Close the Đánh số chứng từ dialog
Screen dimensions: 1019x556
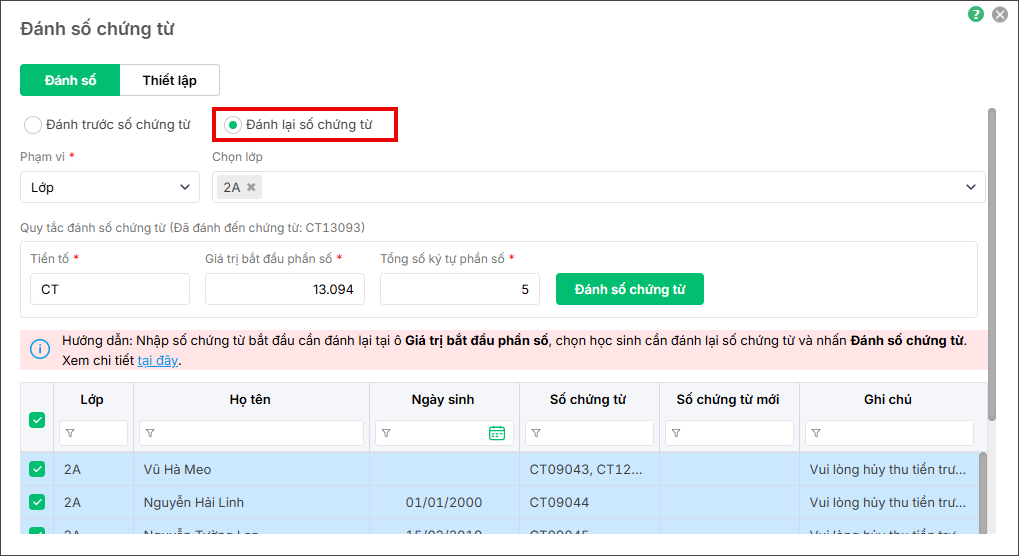click(x=1000, y=14)
